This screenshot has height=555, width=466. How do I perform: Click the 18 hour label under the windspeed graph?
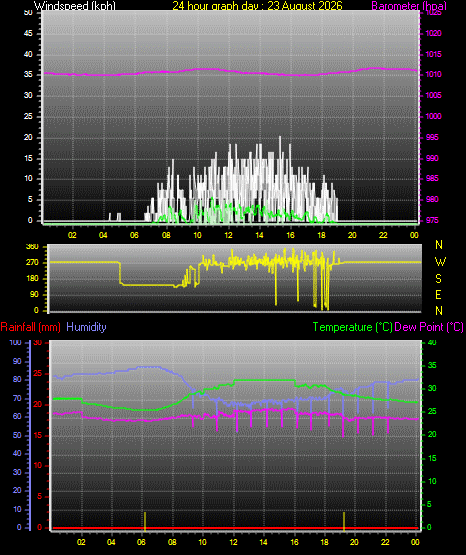(321, 235)
